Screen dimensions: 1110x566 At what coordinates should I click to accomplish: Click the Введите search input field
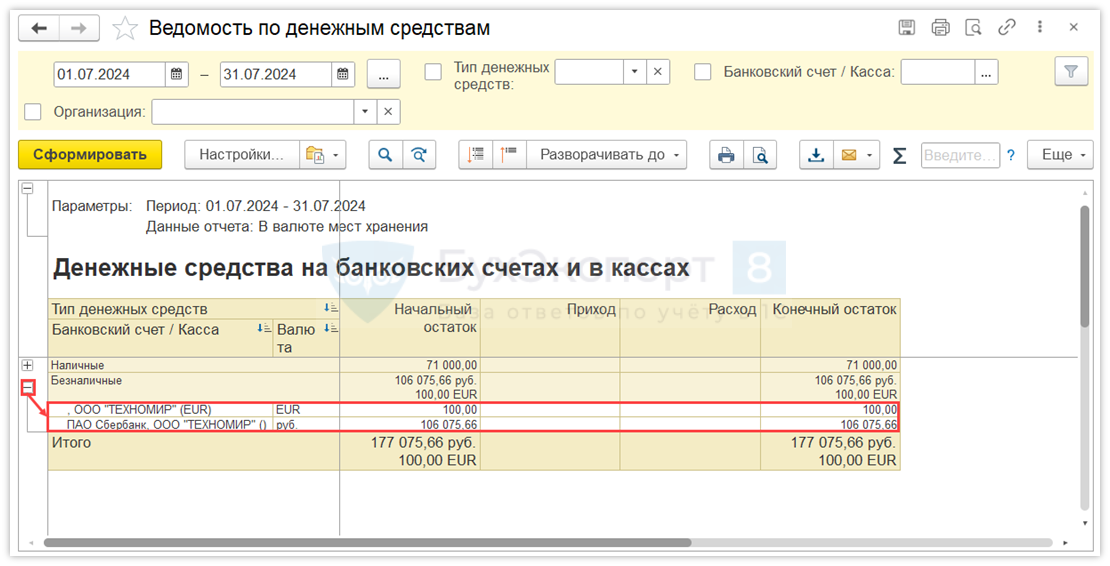959,155
